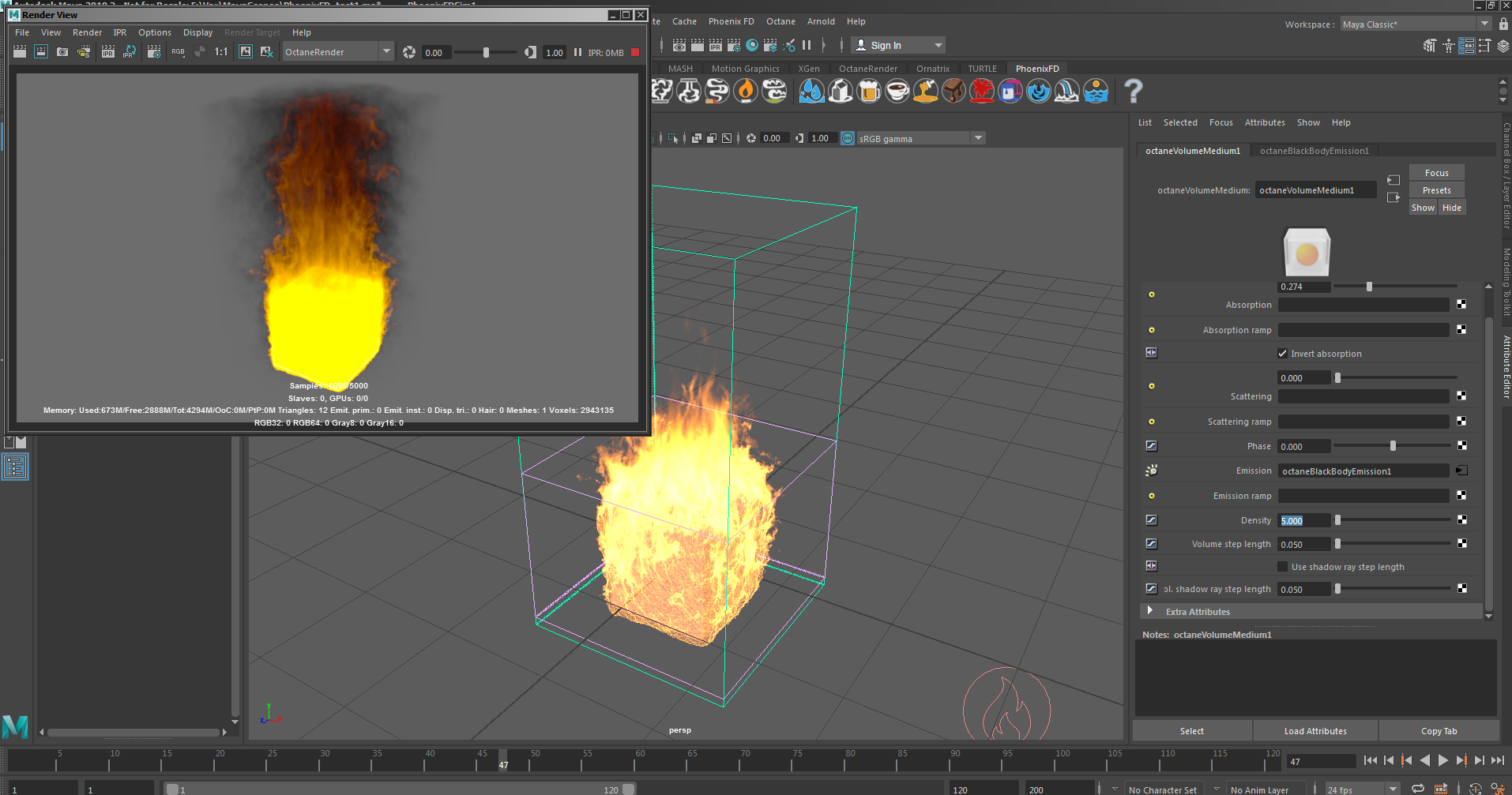The image size is (1512, 795).
Task: Click the ocean preset icon
Action: pyautogui.click(x=1096, y=91)
